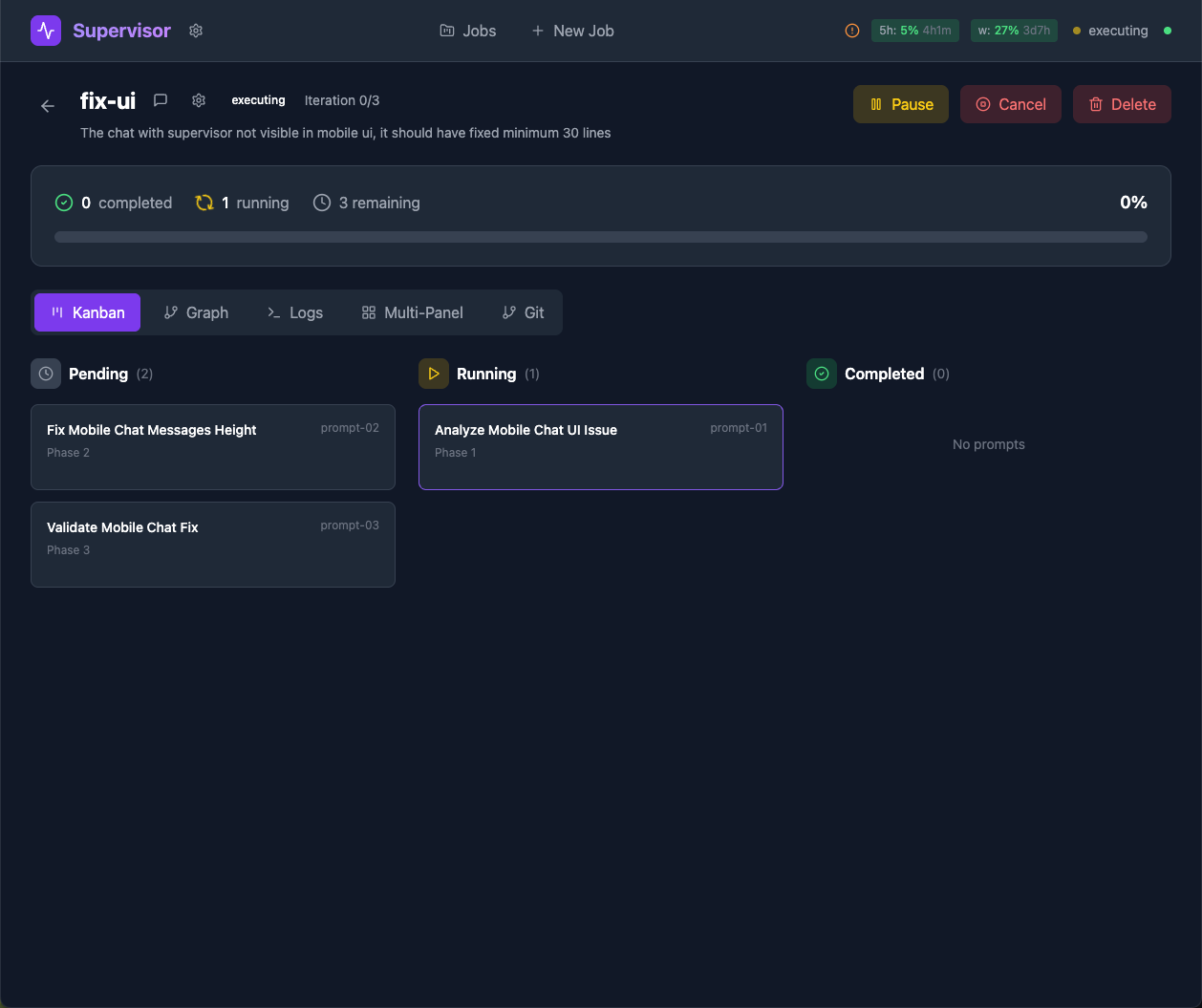Screen dimensions: 1202x1008
Task: Delete the fix-ui job
Action: click(x=1122, y=104)
